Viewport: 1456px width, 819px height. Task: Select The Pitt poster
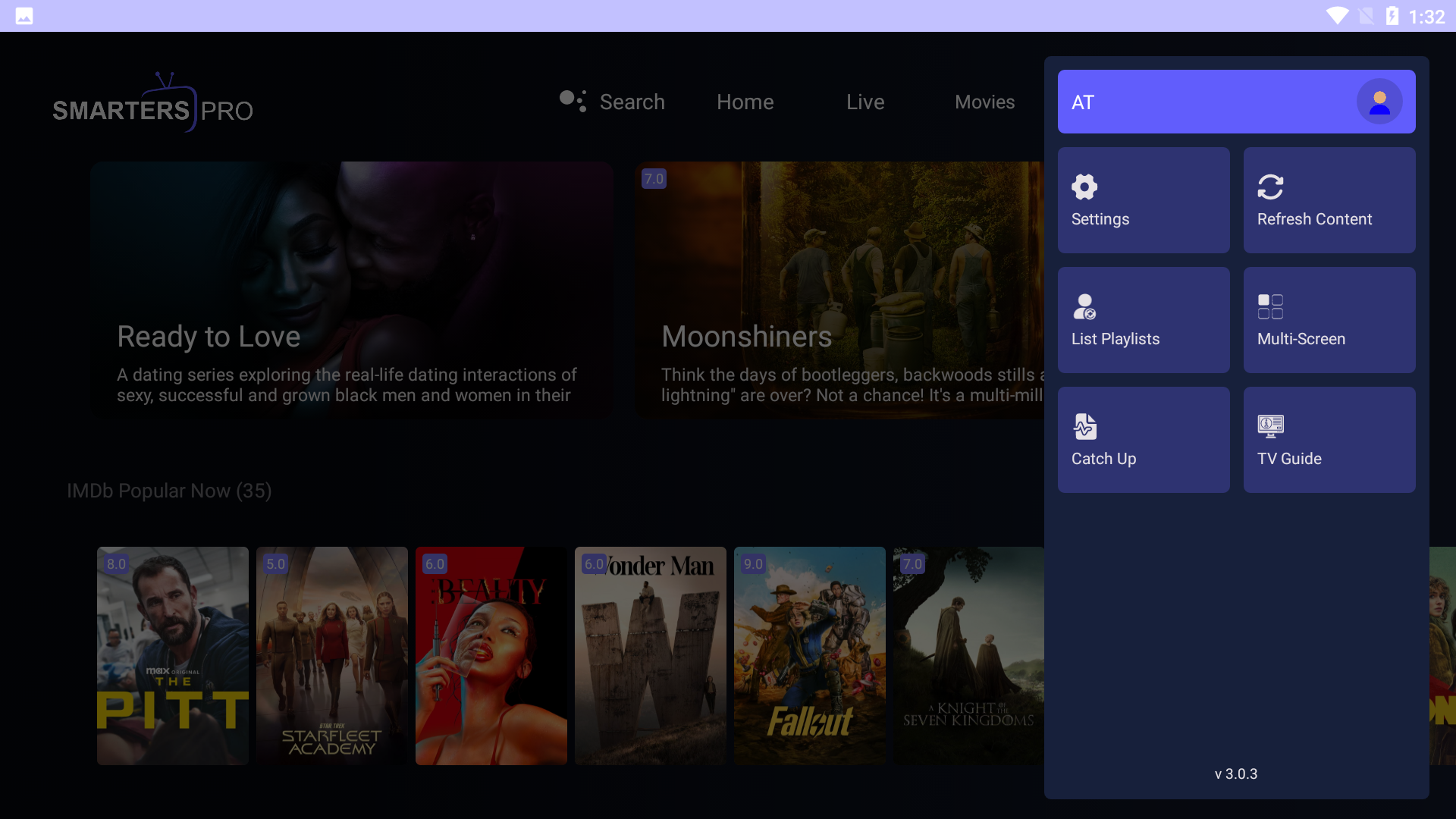(173, 655)
